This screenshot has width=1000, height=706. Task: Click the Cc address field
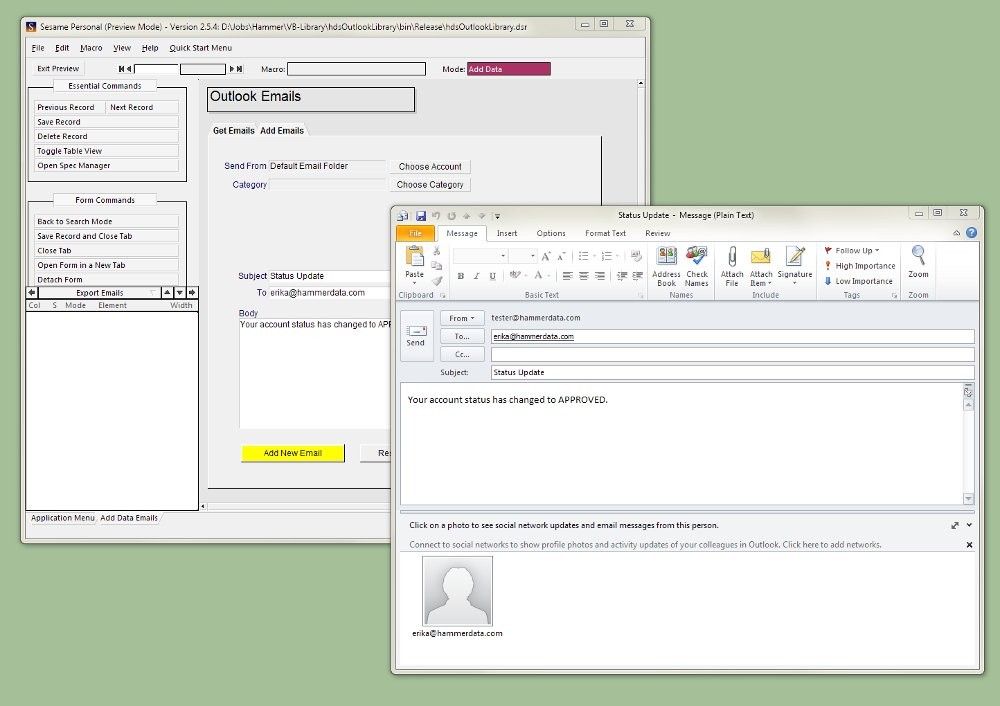pyautogui.click(x=733, y=354)
